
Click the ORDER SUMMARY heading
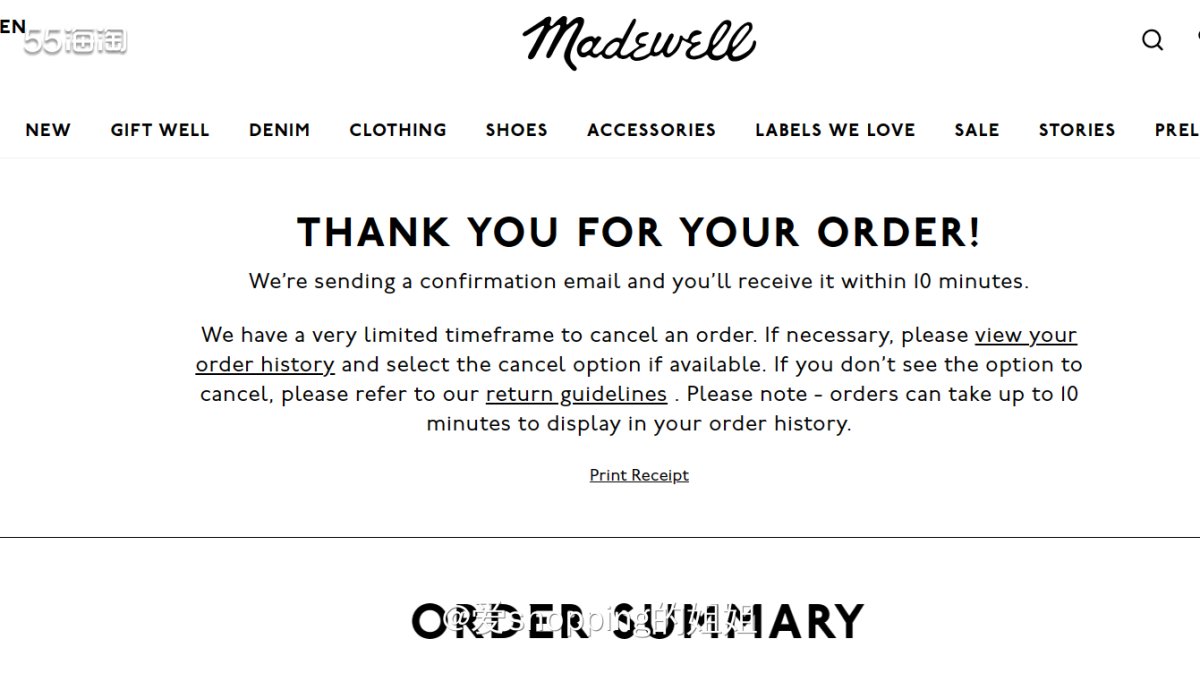click(x=637, y=621)
